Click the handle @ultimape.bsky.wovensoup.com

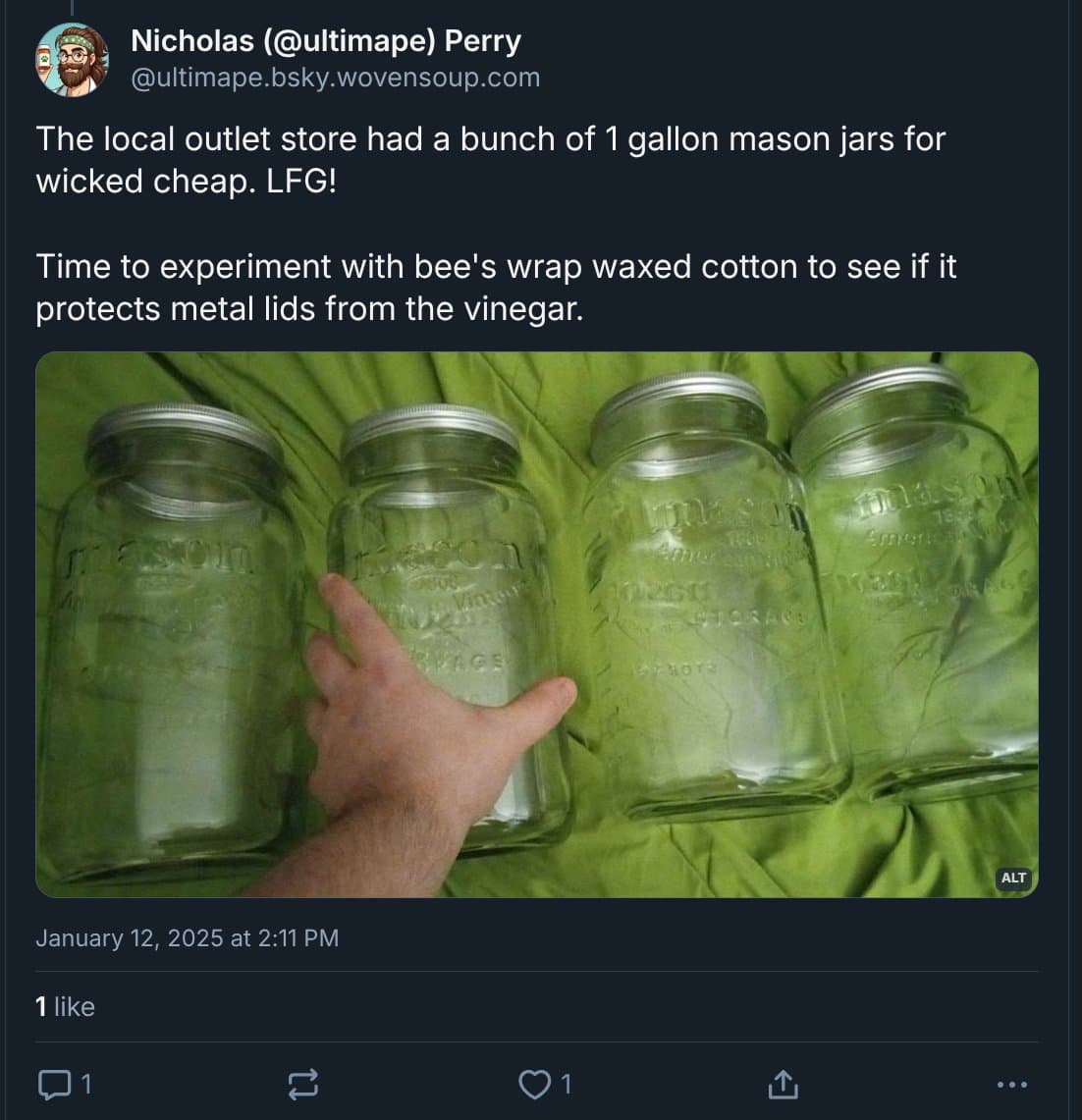(336, 78)
